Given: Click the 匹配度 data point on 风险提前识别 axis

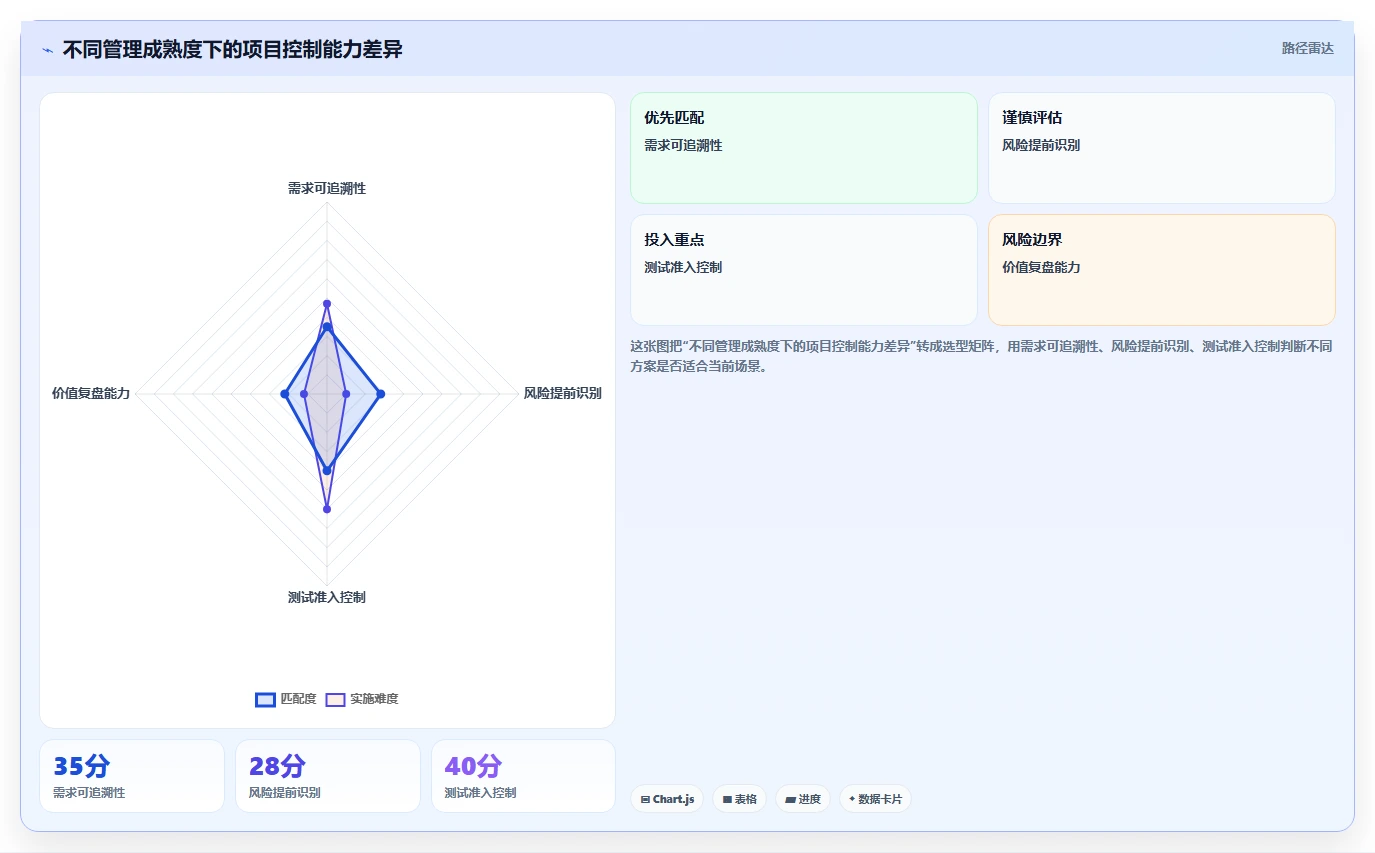Looking at the screenshot, I should [x=380, y=394].
